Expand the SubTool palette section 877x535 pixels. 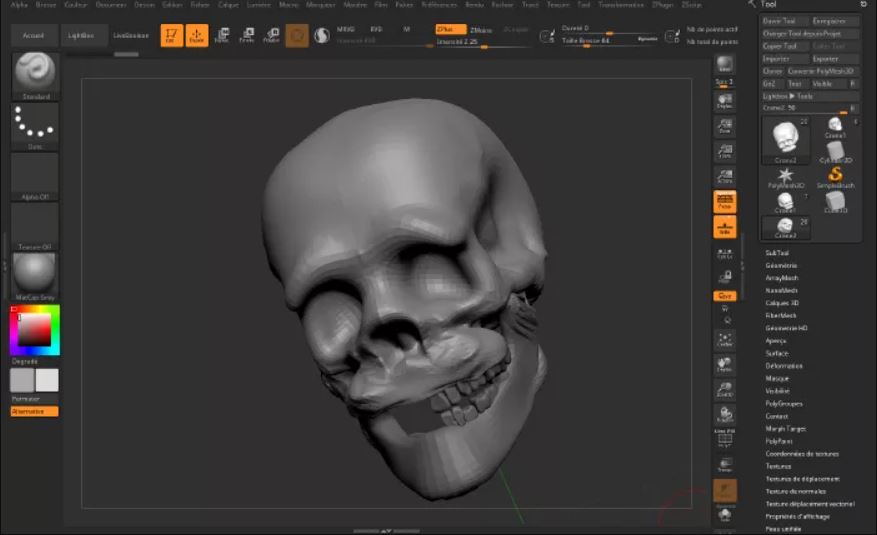coord(777,253)
